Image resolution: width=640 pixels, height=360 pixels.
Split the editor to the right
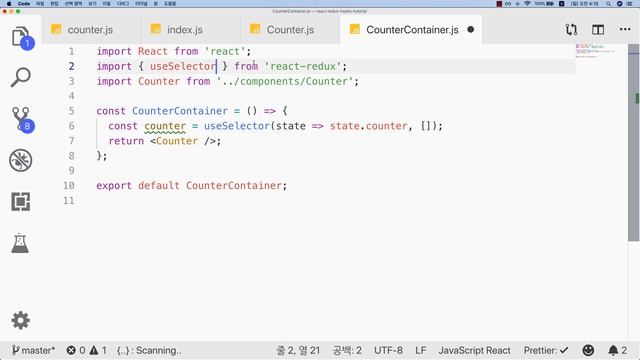click(x=598, y=29)
